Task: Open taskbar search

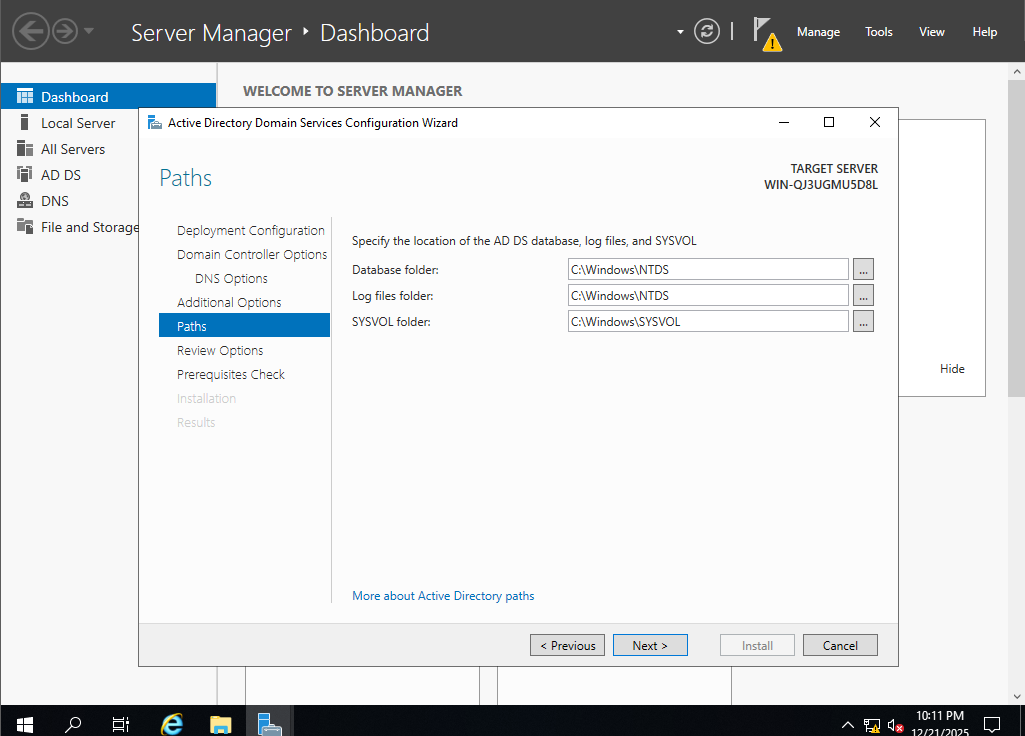Action: point(73,724)
